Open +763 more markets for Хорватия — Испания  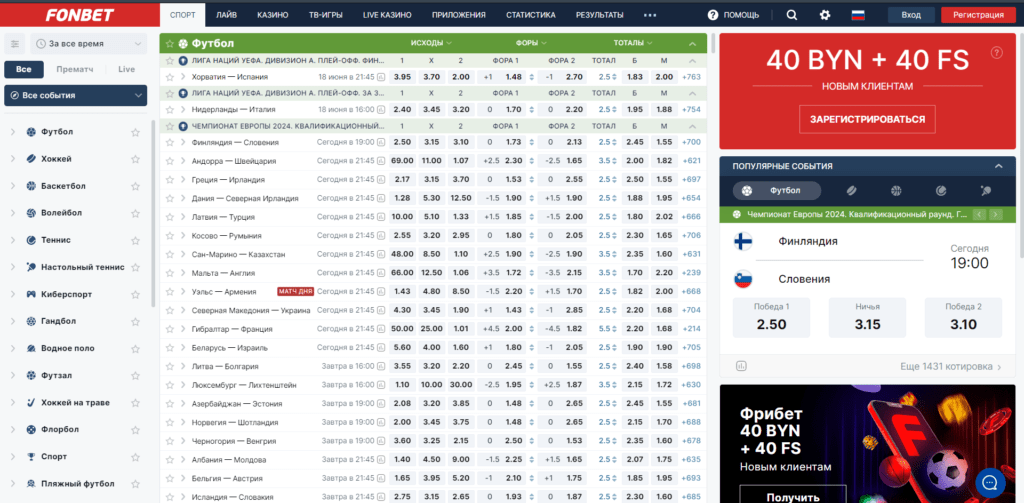click(691, 76)
